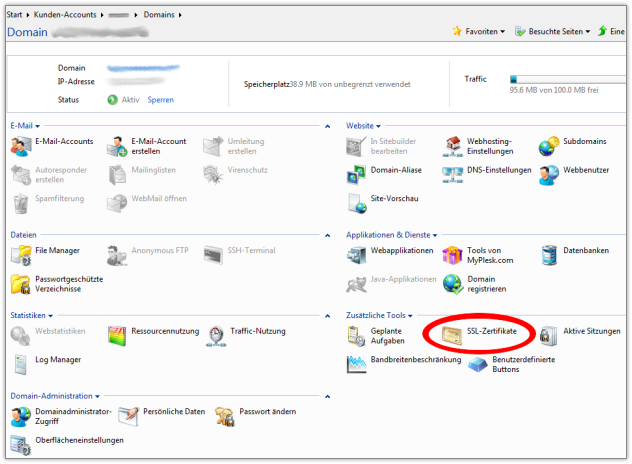Open the File Manager icon
The width and height of the screenshot is (632, 464).
tap(21, 254)
